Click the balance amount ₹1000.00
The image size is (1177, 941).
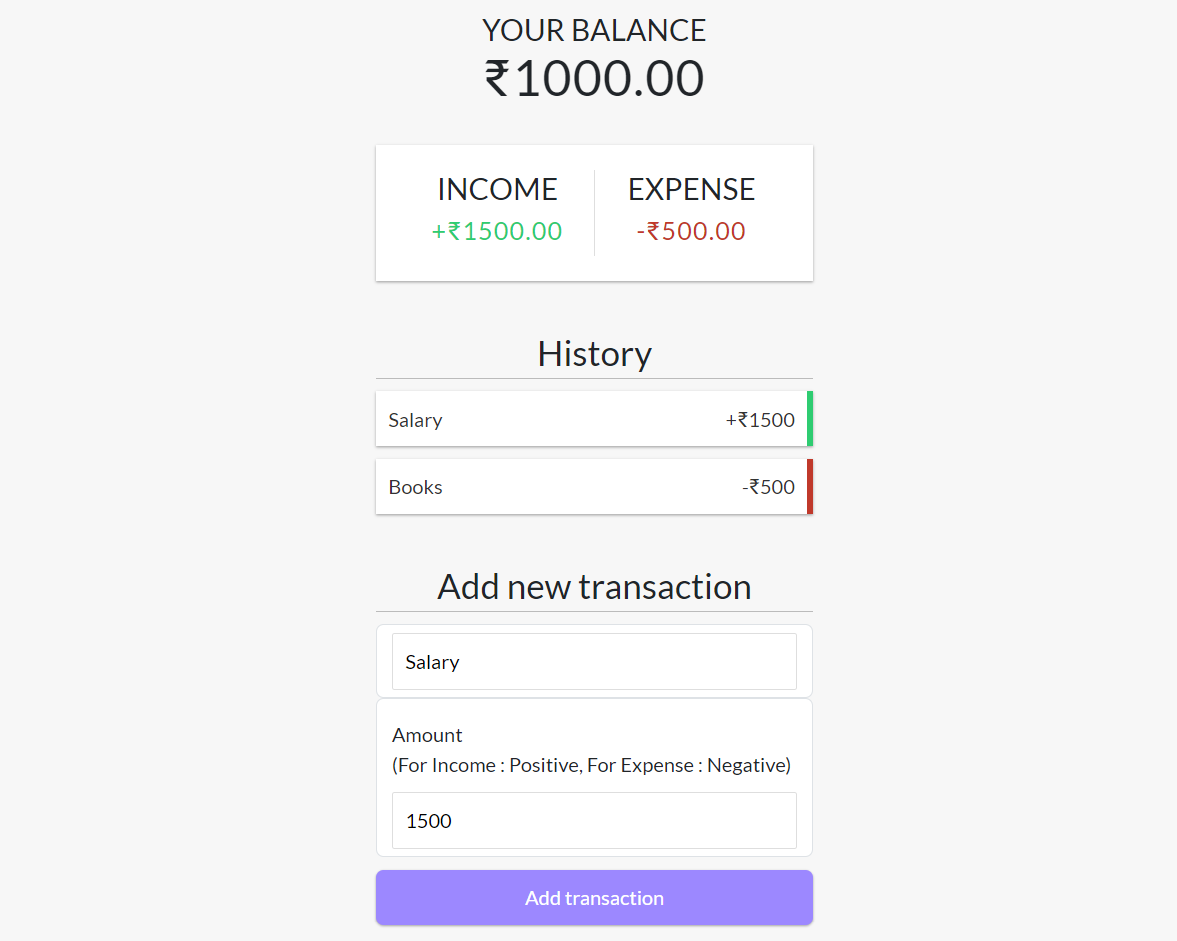pyautogui.click(x=594, y=78)
